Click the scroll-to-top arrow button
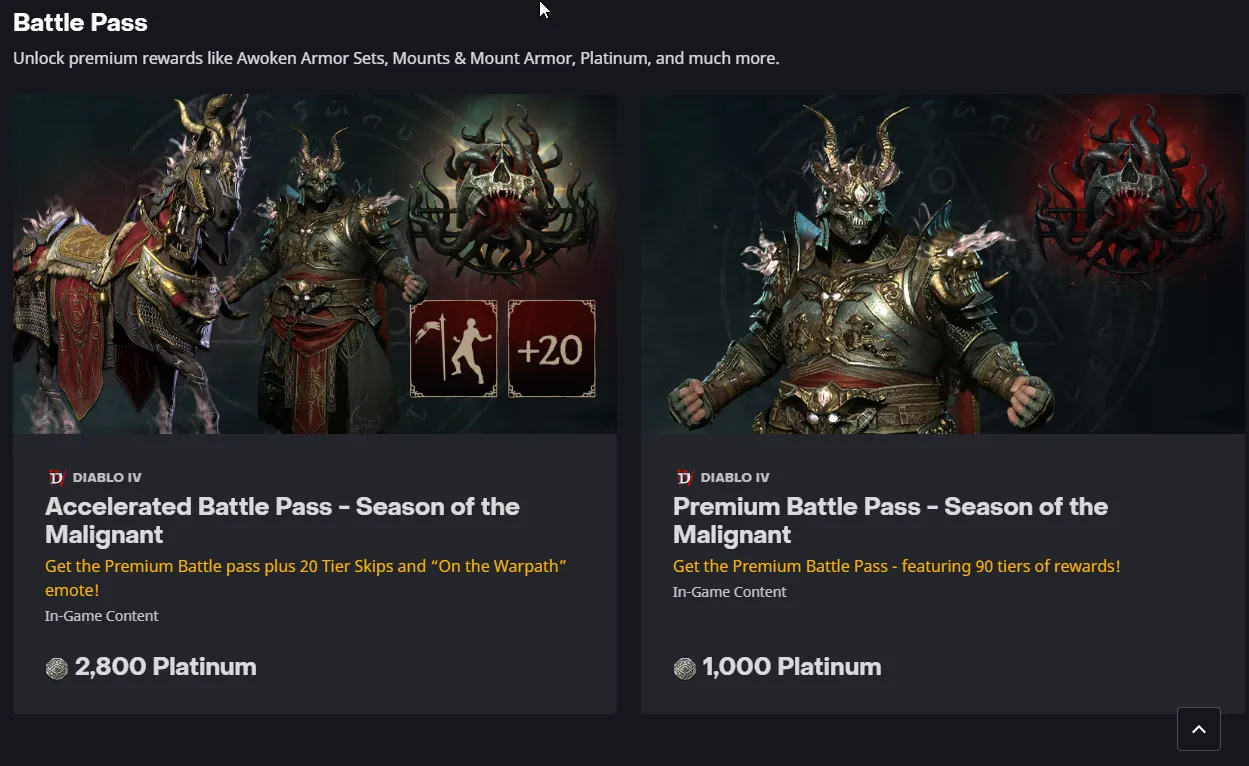The width and height of the screenshot is (1249, 766). (x=1198, y=729)
